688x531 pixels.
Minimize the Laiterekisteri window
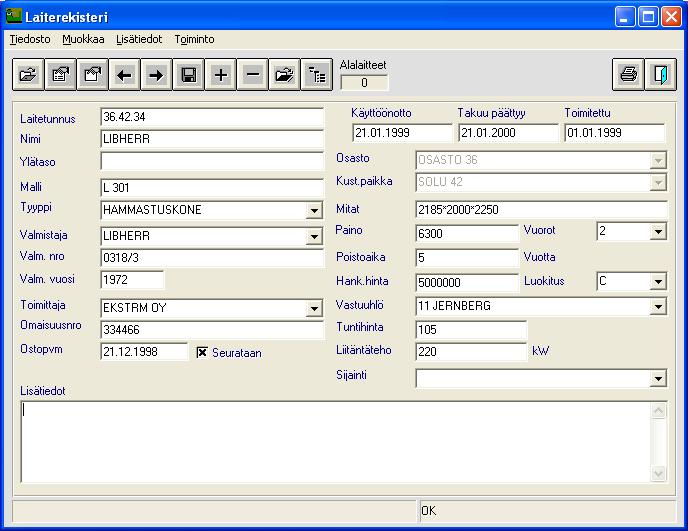tap(624, 18)
